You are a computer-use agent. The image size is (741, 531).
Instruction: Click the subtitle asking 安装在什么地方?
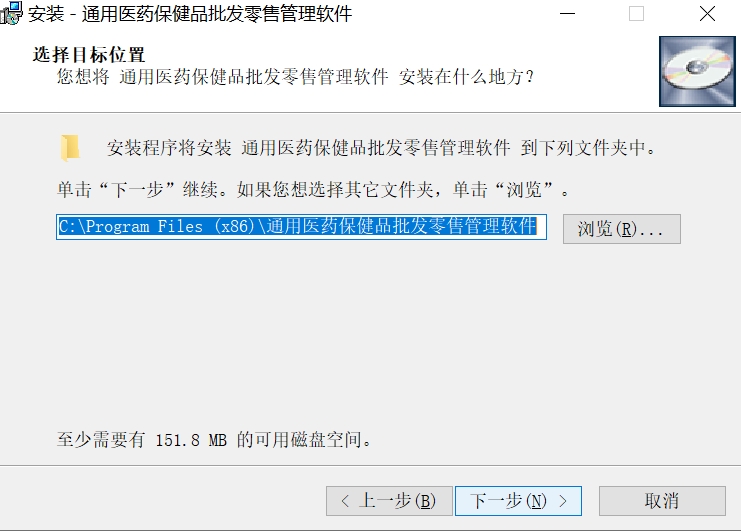(x=295, y=77)
